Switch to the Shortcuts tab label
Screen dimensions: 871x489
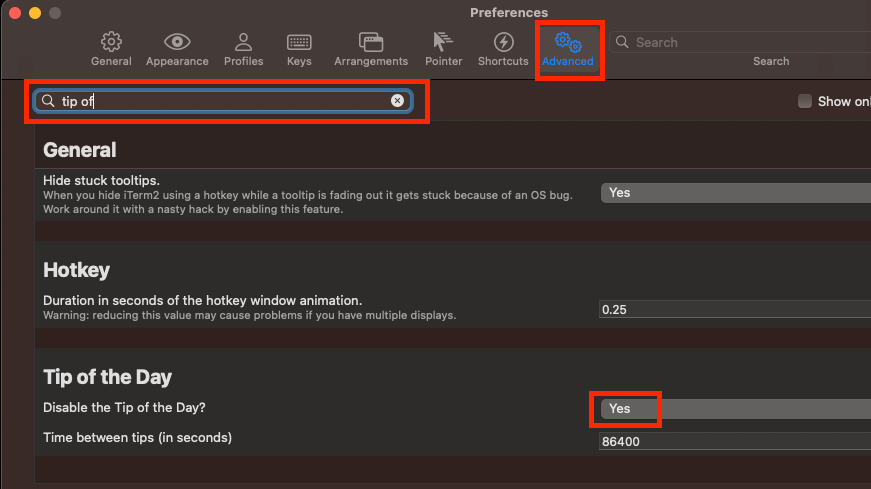click(x=503, y=61)
